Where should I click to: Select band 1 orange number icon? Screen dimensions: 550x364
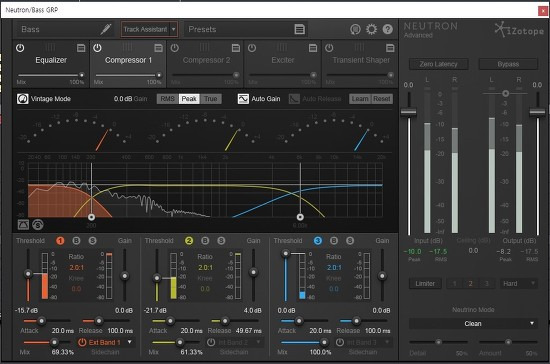click(x=60, y=241)
